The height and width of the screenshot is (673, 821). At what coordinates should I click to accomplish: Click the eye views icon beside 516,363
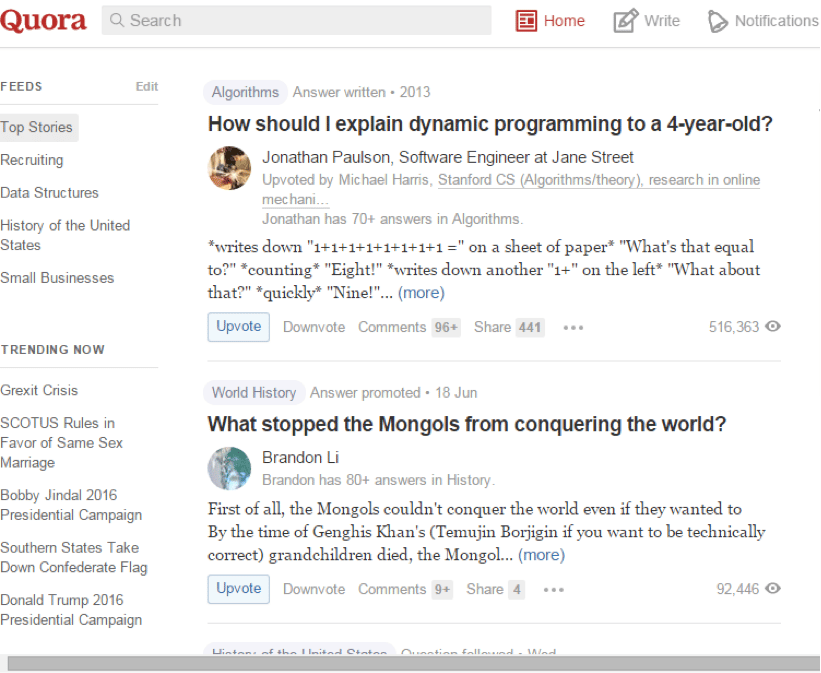pyautogui.click(x=773, y=326)
